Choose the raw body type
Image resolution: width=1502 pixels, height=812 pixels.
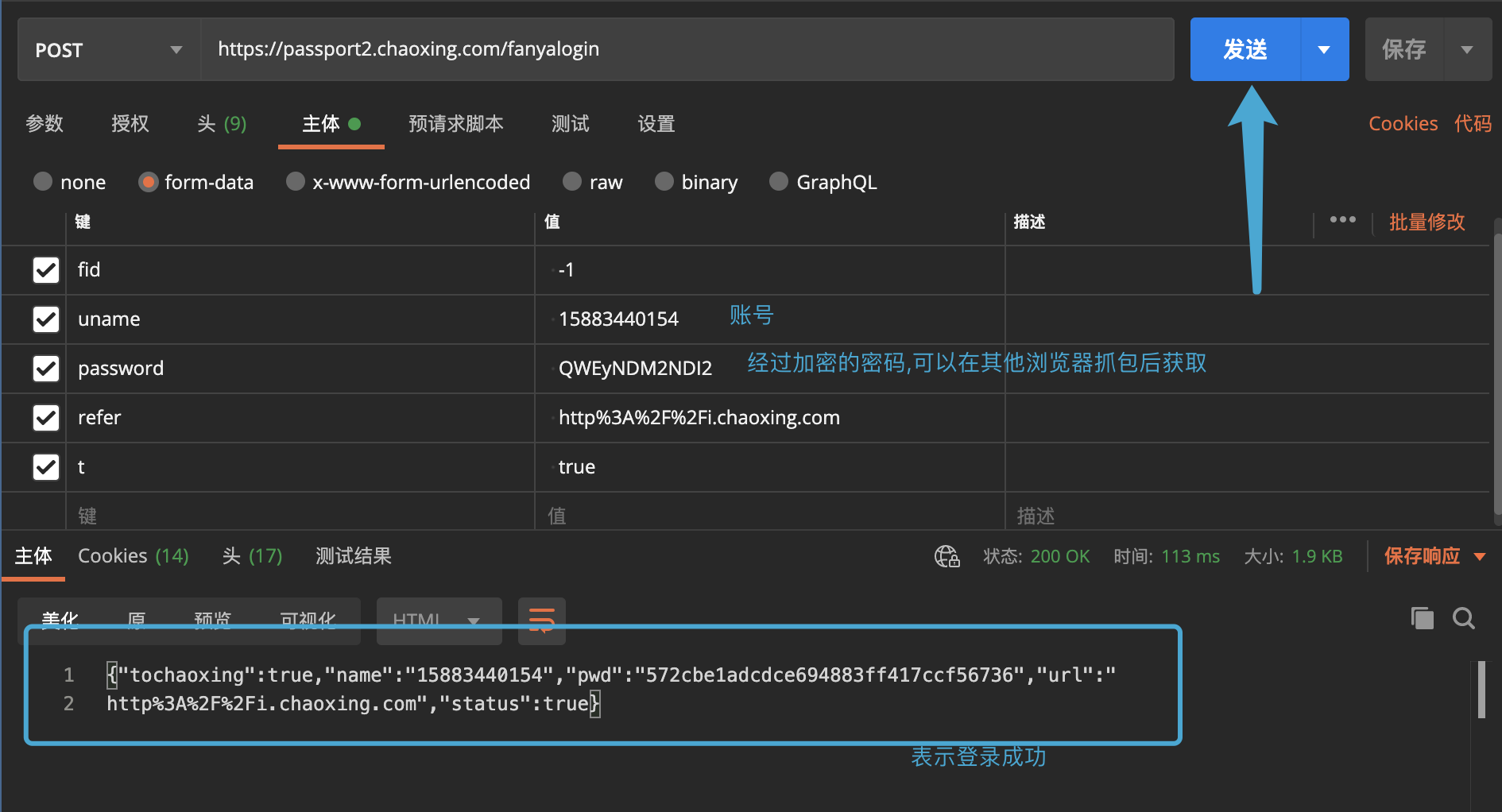pos(572,182)
